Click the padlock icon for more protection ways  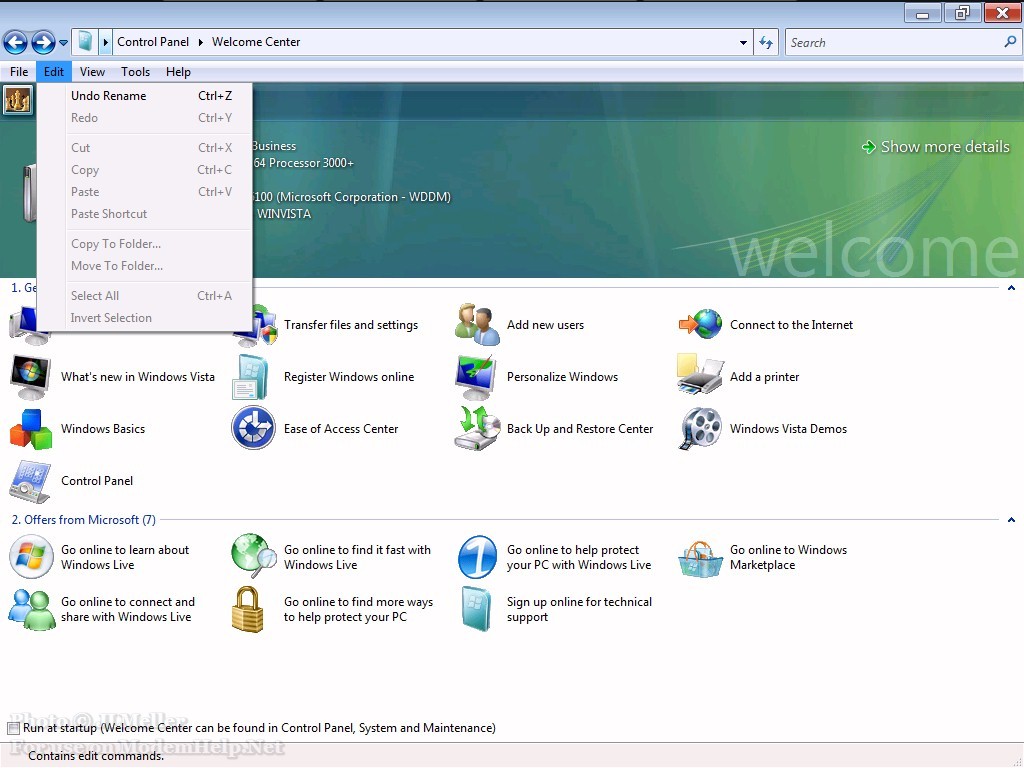248,609
